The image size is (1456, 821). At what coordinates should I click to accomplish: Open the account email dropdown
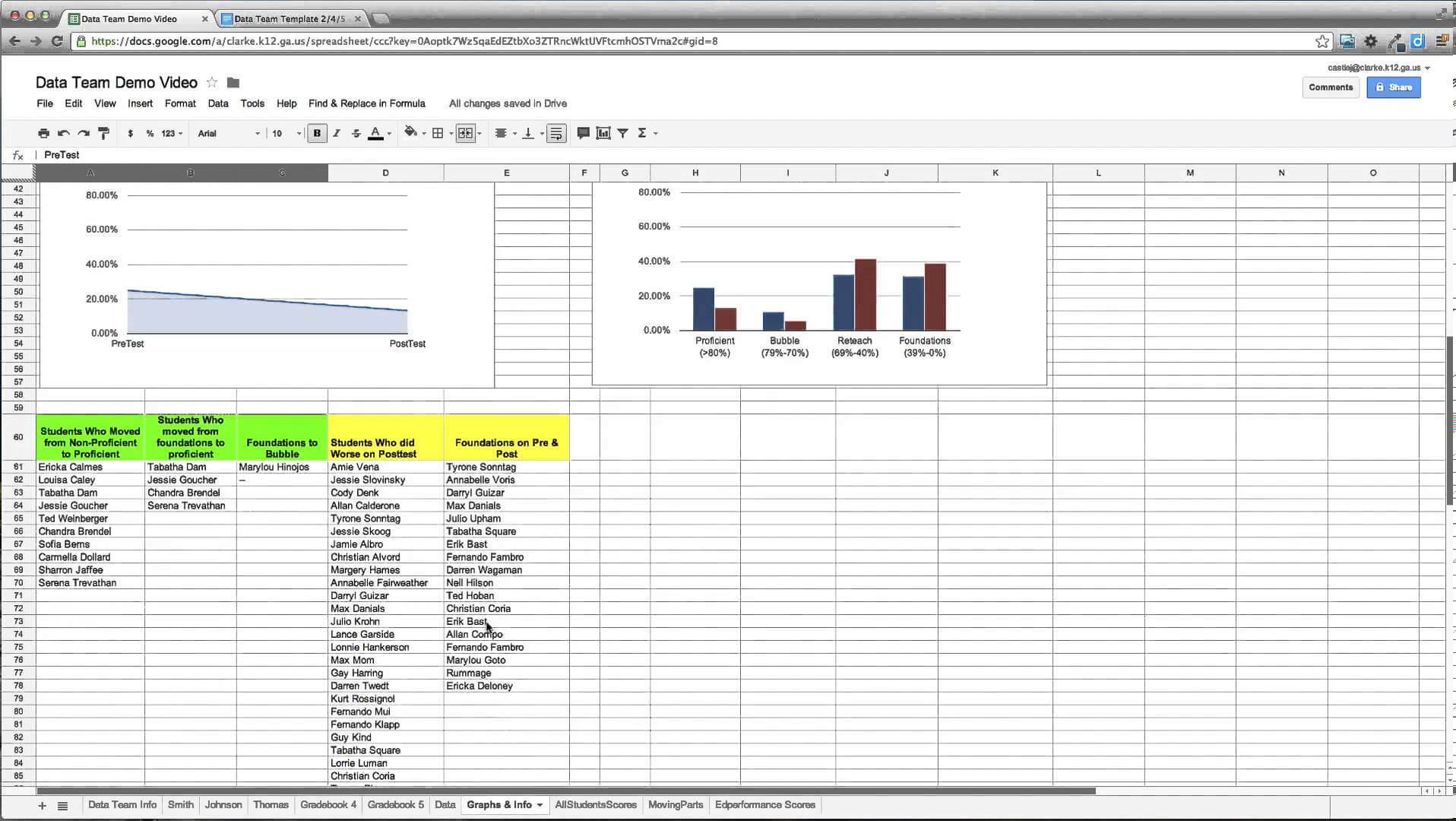coord(1378,68)
